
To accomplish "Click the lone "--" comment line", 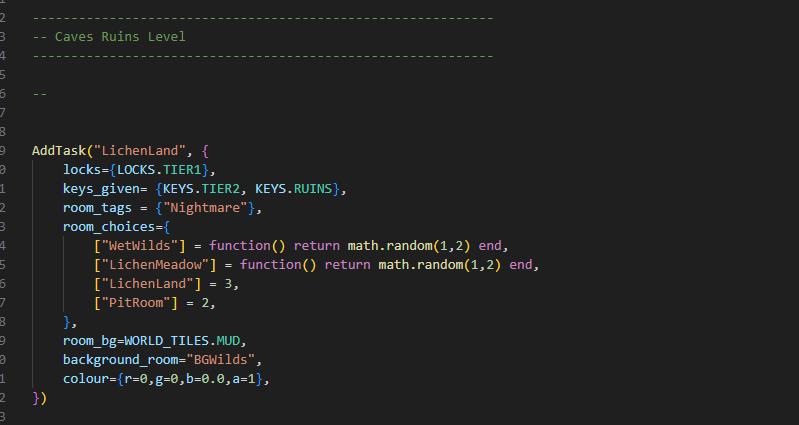I will coord(39,94).
